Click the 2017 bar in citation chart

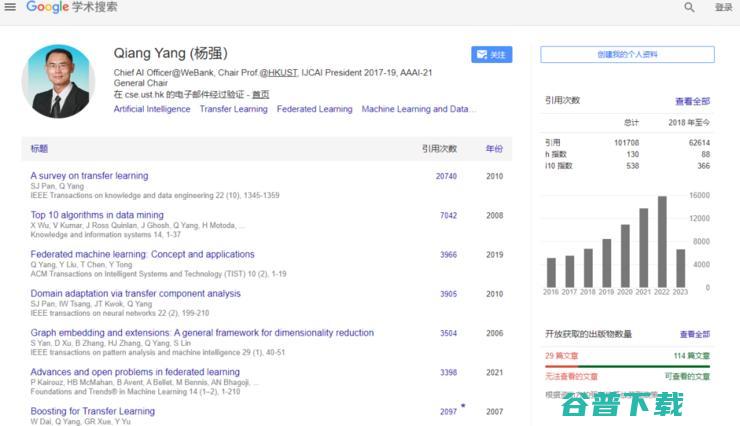tap(570, 271)
